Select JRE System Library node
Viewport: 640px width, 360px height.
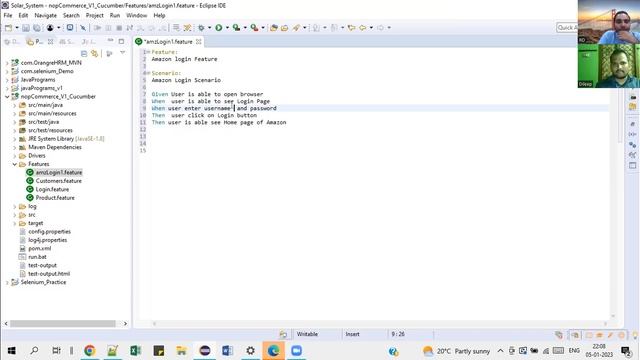(66, 139)
